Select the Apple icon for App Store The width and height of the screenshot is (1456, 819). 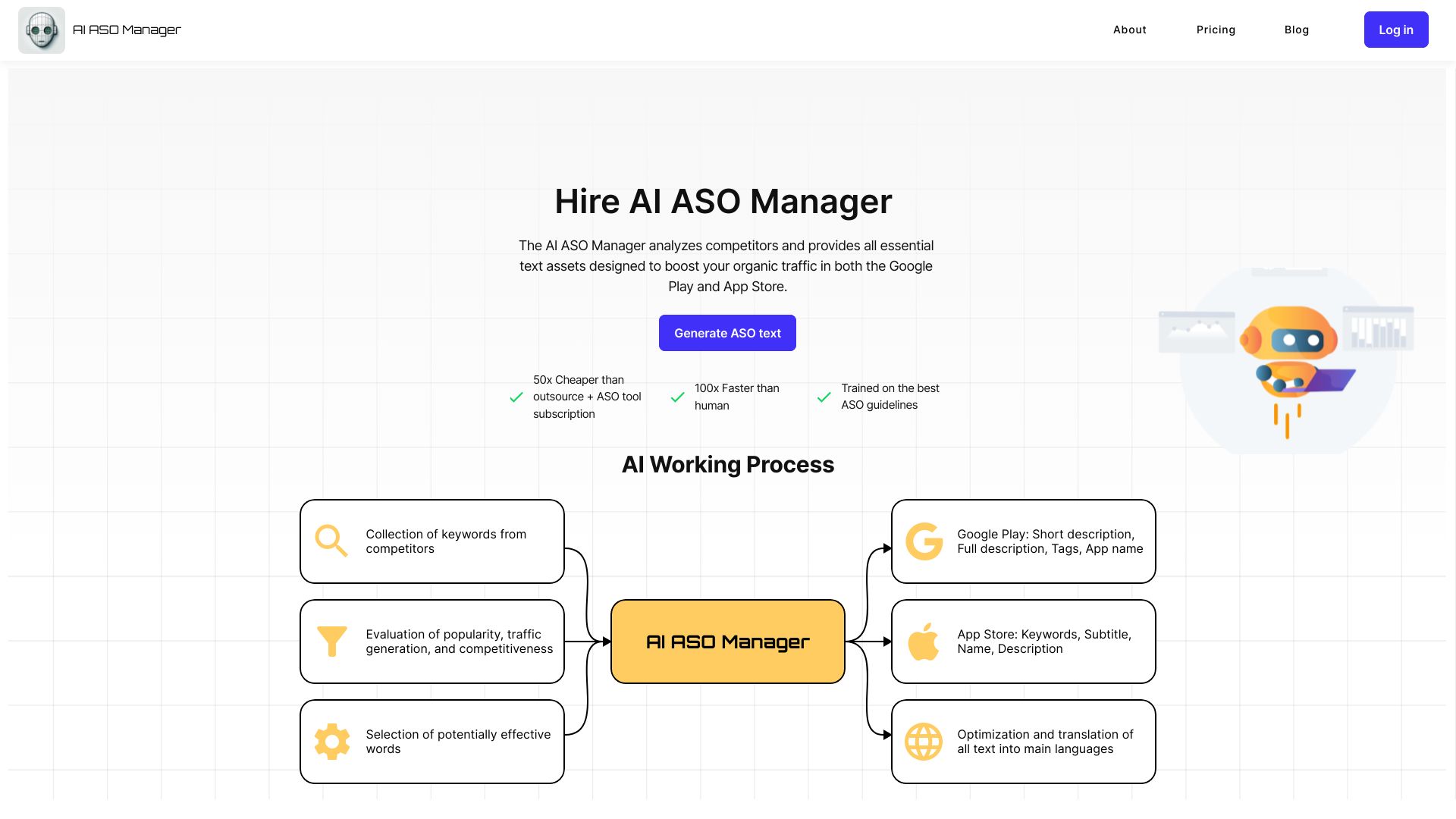pos(924,641)
